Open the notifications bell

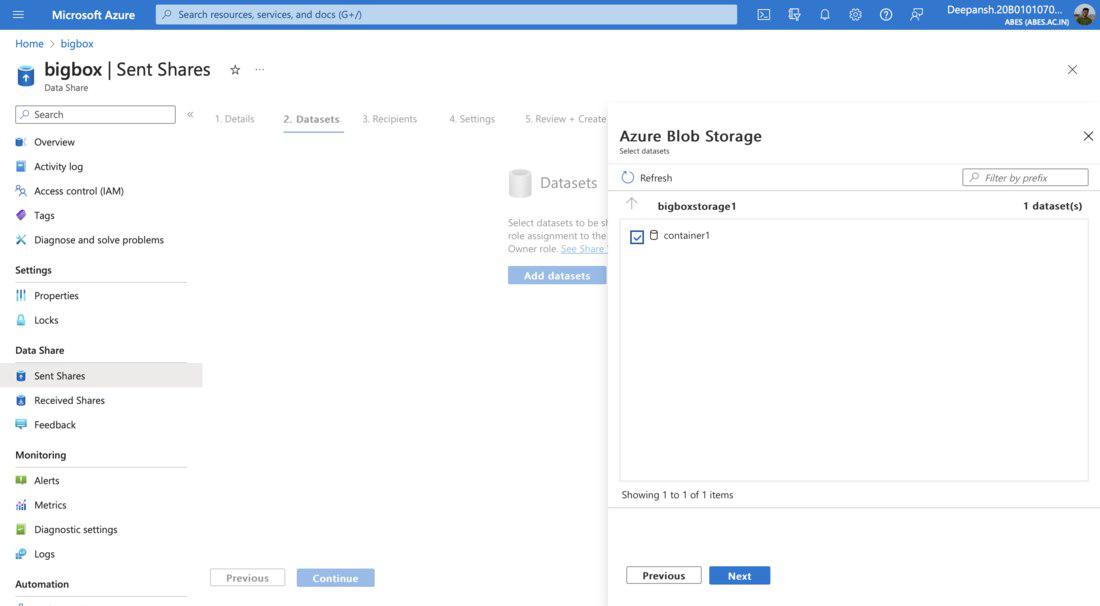point(825,15)
